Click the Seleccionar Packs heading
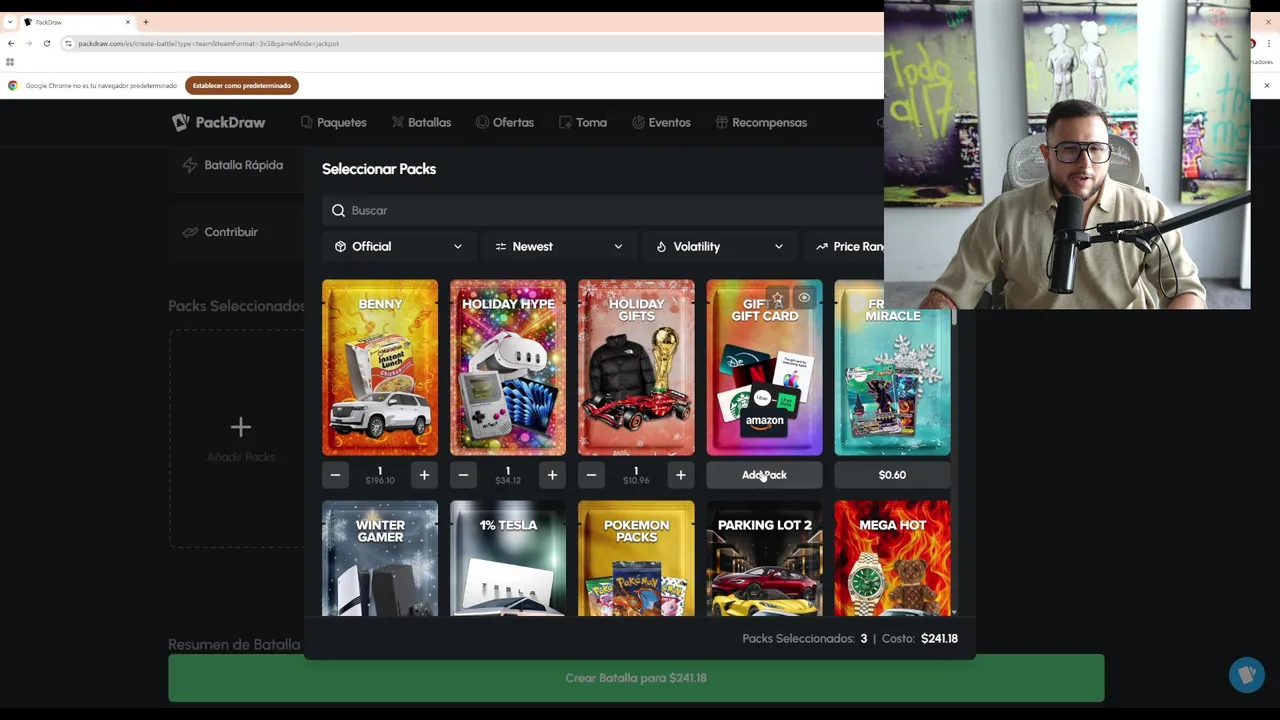Screen dimensions: 1280x720 click(x=379, y=169)
